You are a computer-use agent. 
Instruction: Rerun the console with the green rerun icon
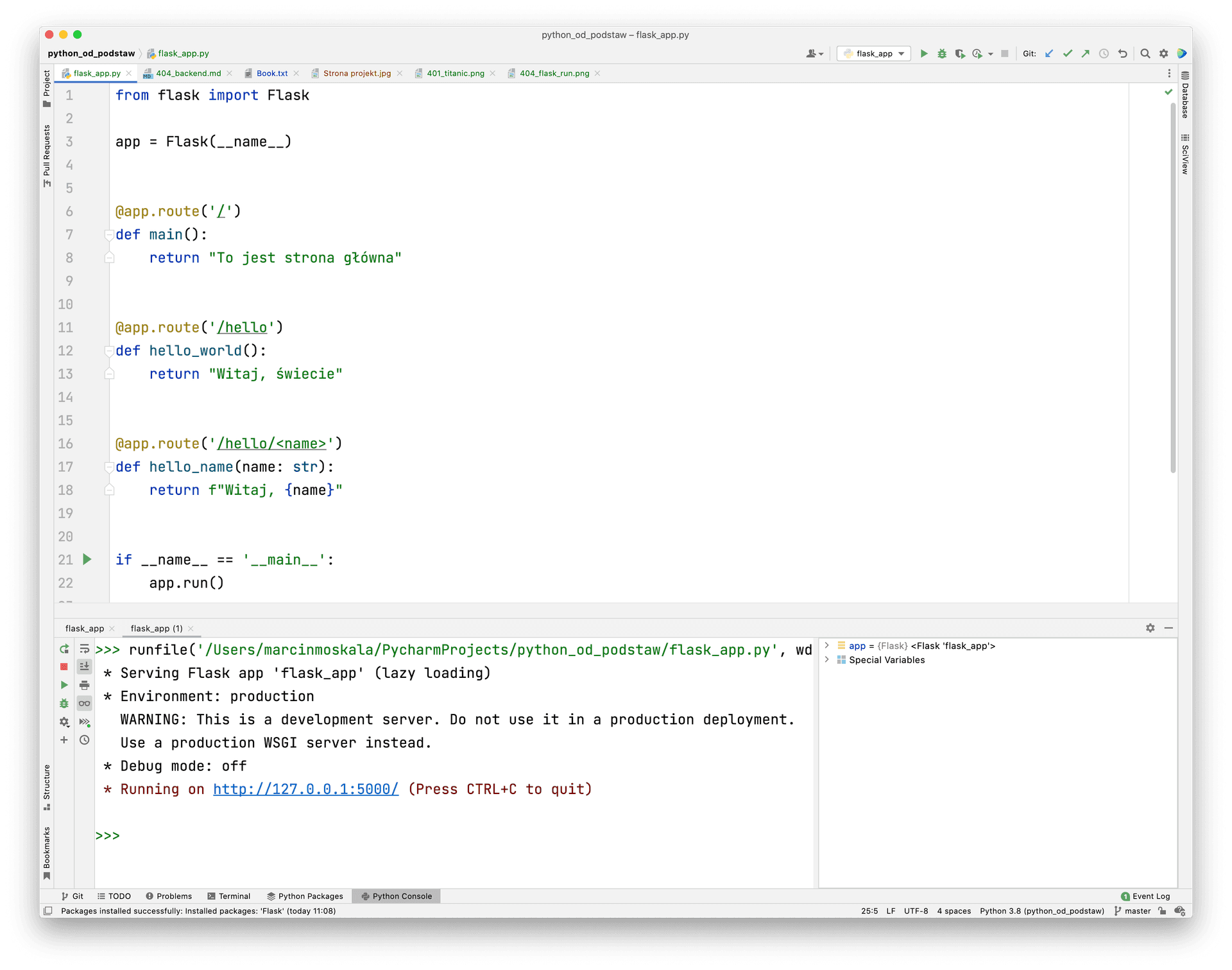click(x=64, y=649)
